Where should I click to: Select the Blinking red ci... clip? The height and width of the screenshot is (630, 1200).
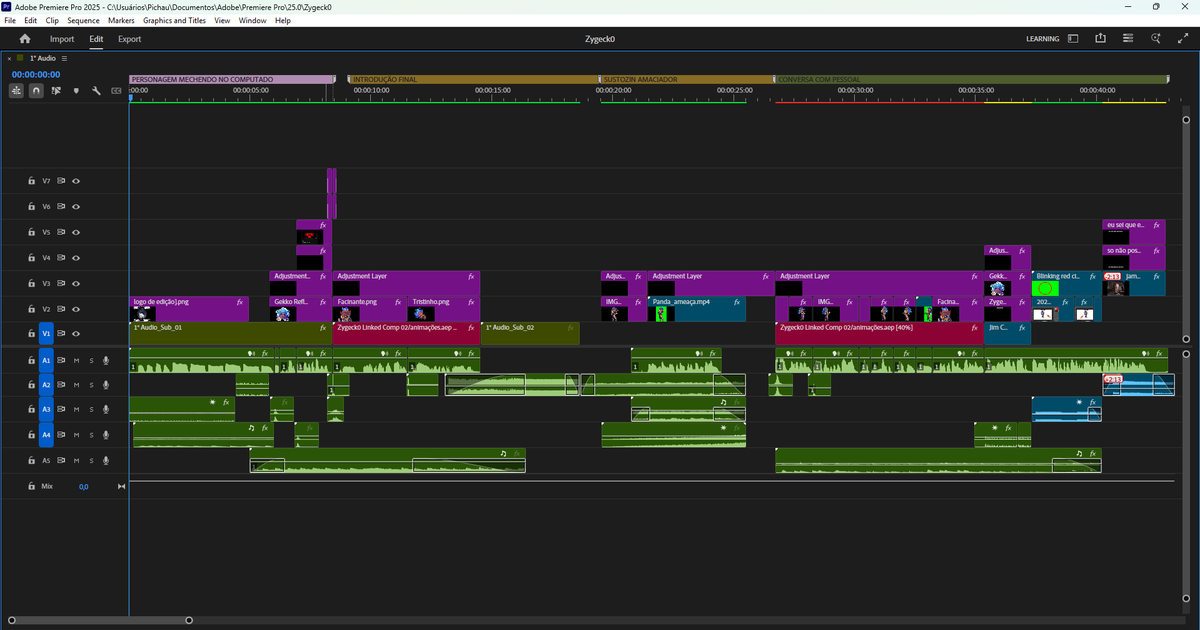click(1066, 283)
